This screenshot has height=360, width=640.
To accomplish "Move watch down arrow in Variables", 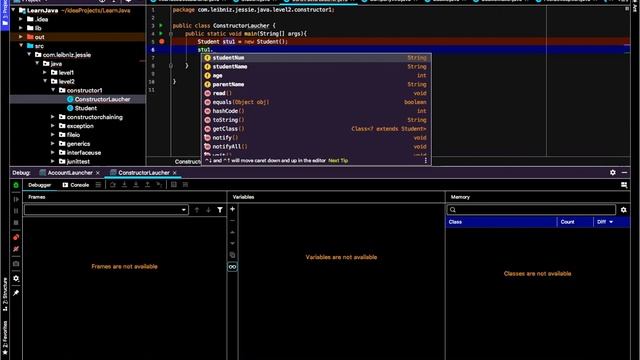I will (x=232, y=243).
